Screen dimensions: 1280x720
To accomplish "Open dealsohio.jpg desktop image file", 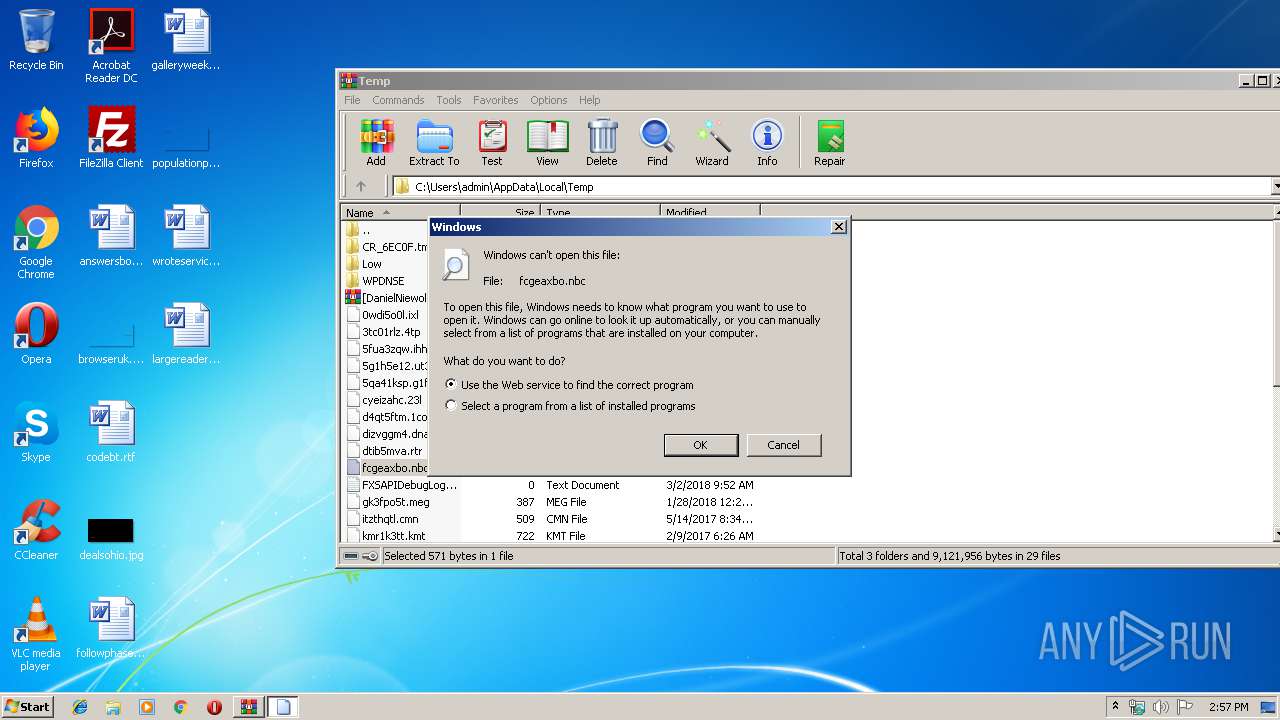I will [111, 538].
